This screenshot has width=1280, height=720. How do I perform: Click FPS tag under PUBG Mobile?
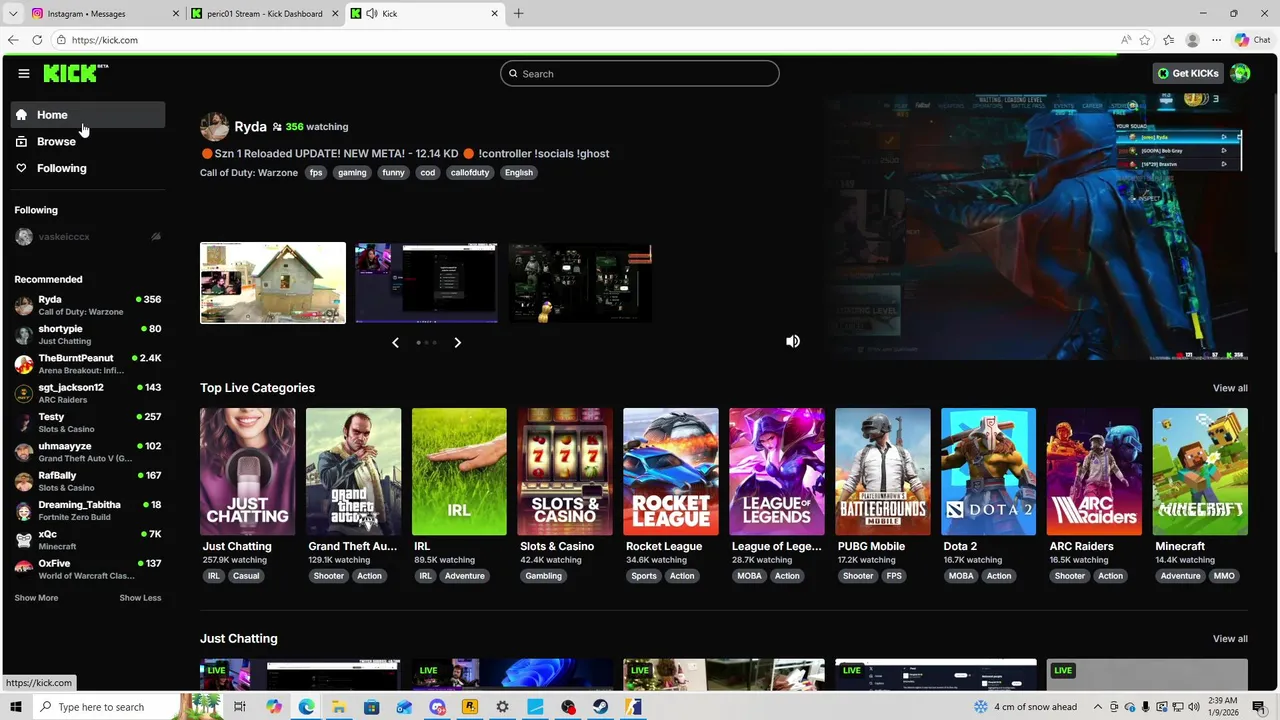click(x=894, y=576)
